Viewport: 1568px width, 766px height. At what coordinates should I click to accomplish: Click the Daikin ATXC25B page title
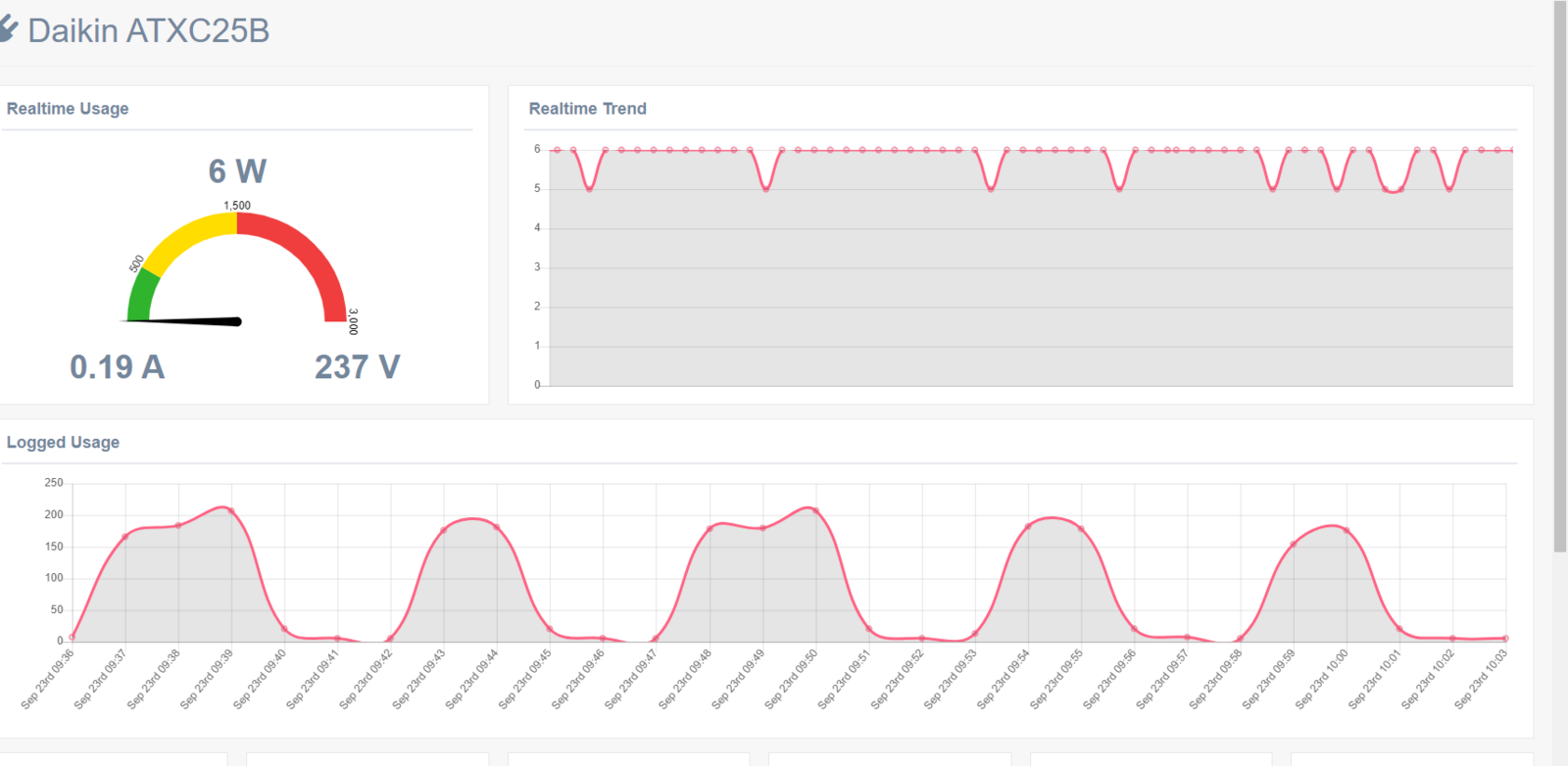pyautogui.click(x=148, y=31)
